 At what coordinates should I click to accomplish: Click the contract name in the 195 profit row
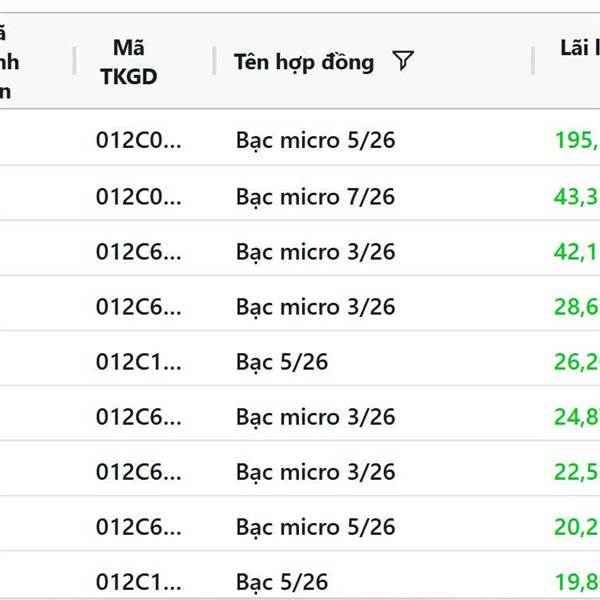click(315, 140)
